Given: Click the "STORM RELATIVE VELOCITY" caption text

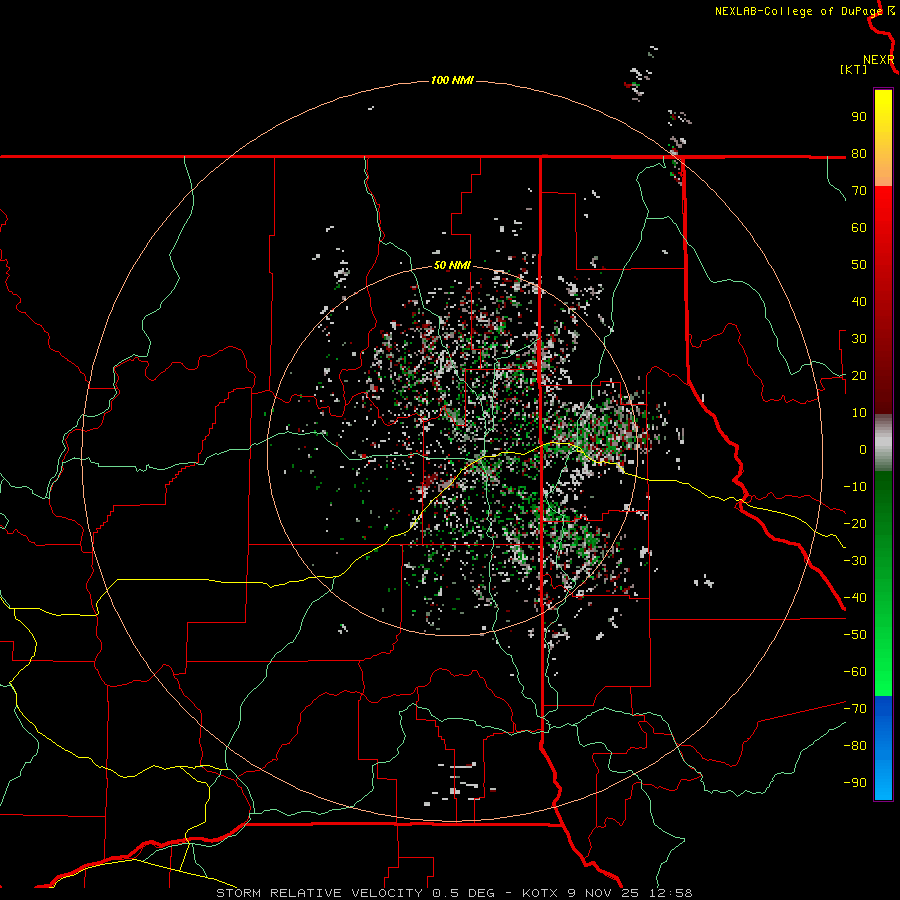Looking at the screenshot, I should [319, 893].
